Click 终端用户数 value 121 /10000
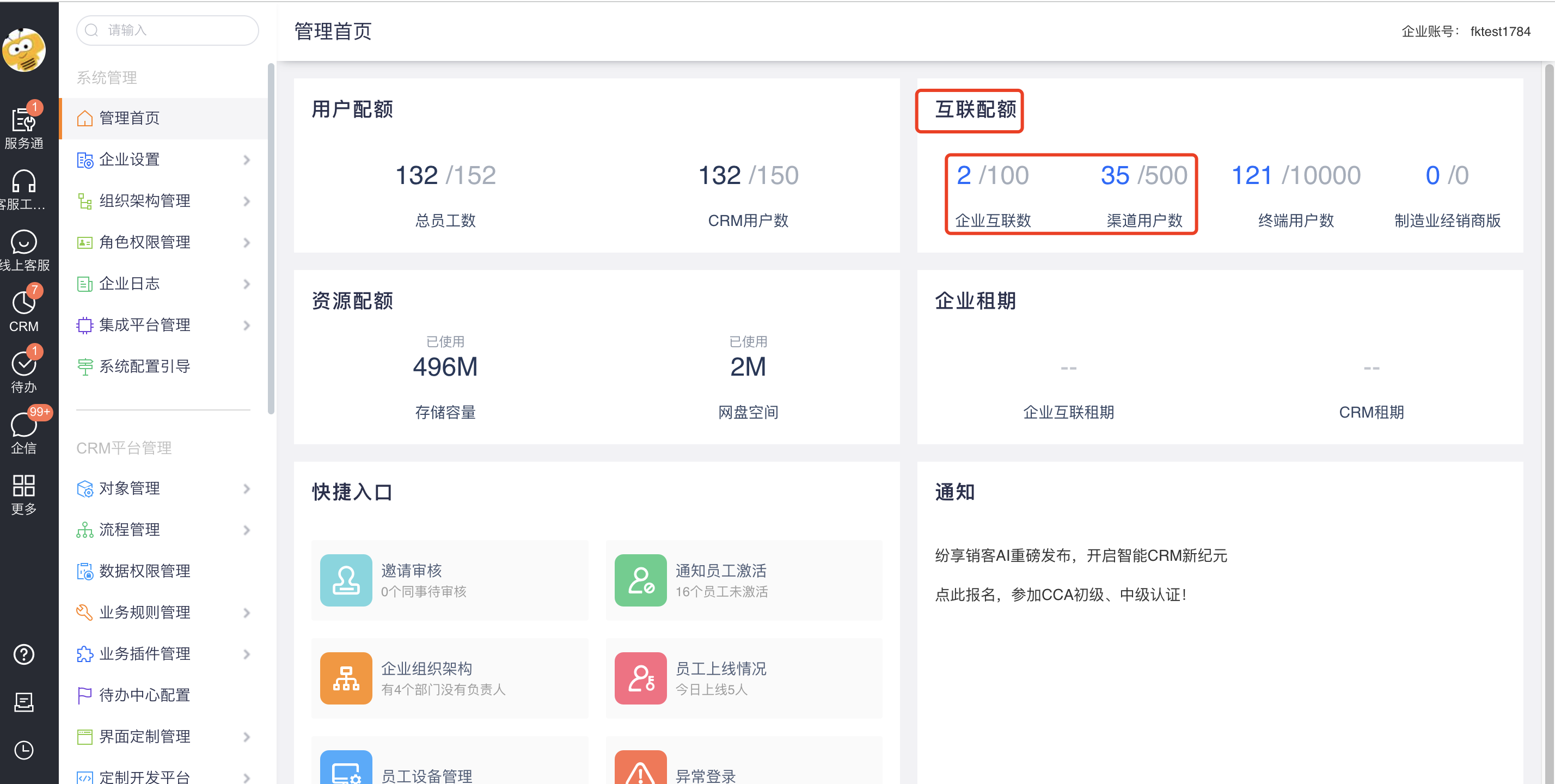Screen dimensions: 1555x784 (1295, 176)
